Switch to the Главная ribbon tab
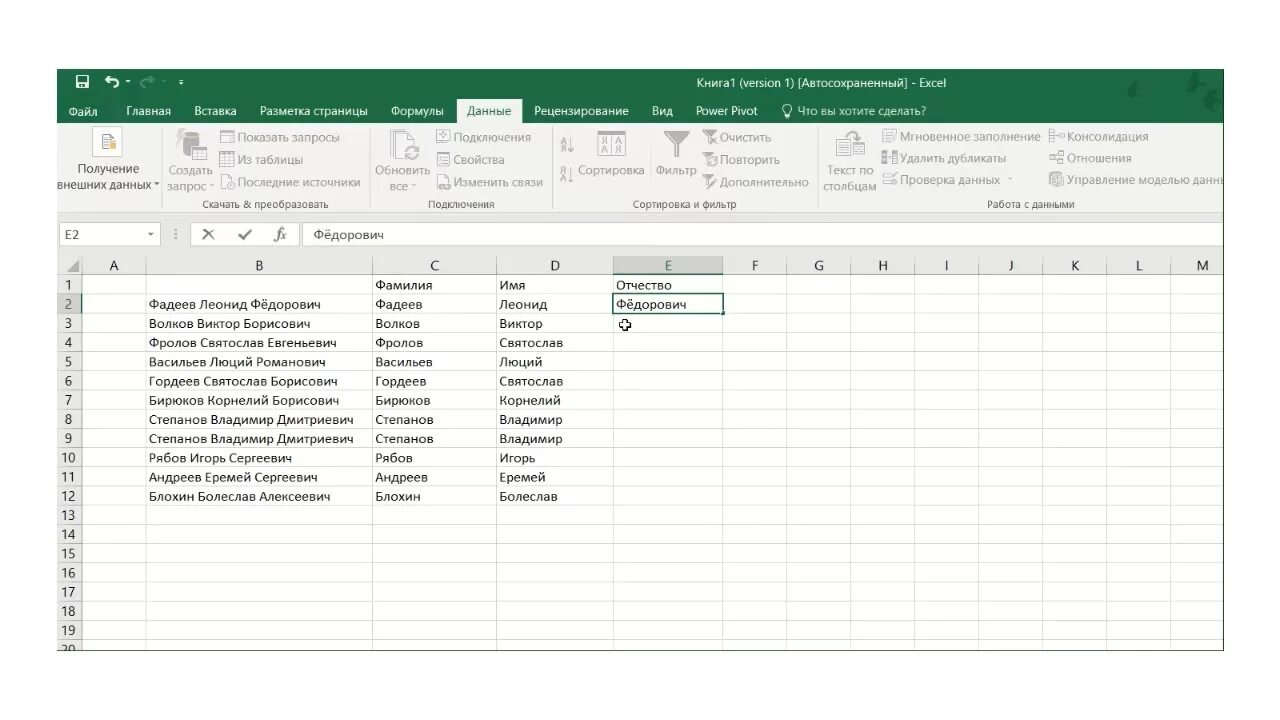Screen dimensions: 1280x720 pyautogui.click(x=148, y=111)
